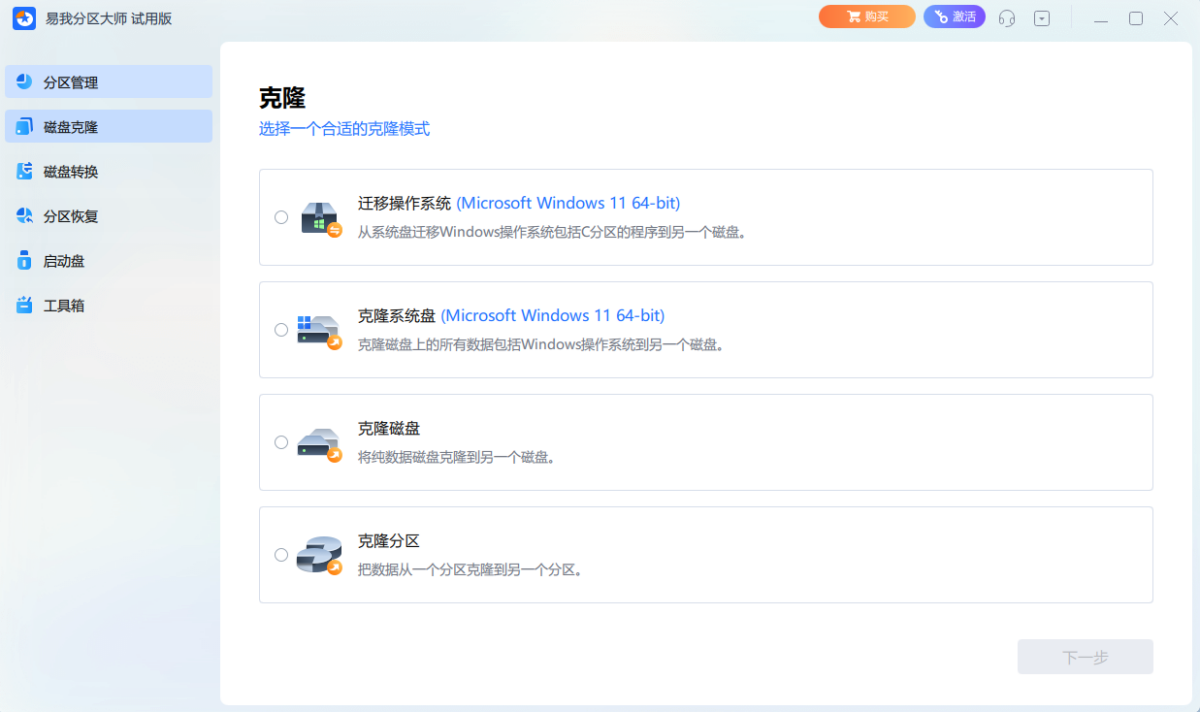Screen dimensions: 1200x712
Task: Open the 分区管理 section
Action: [x=108, y=82]
